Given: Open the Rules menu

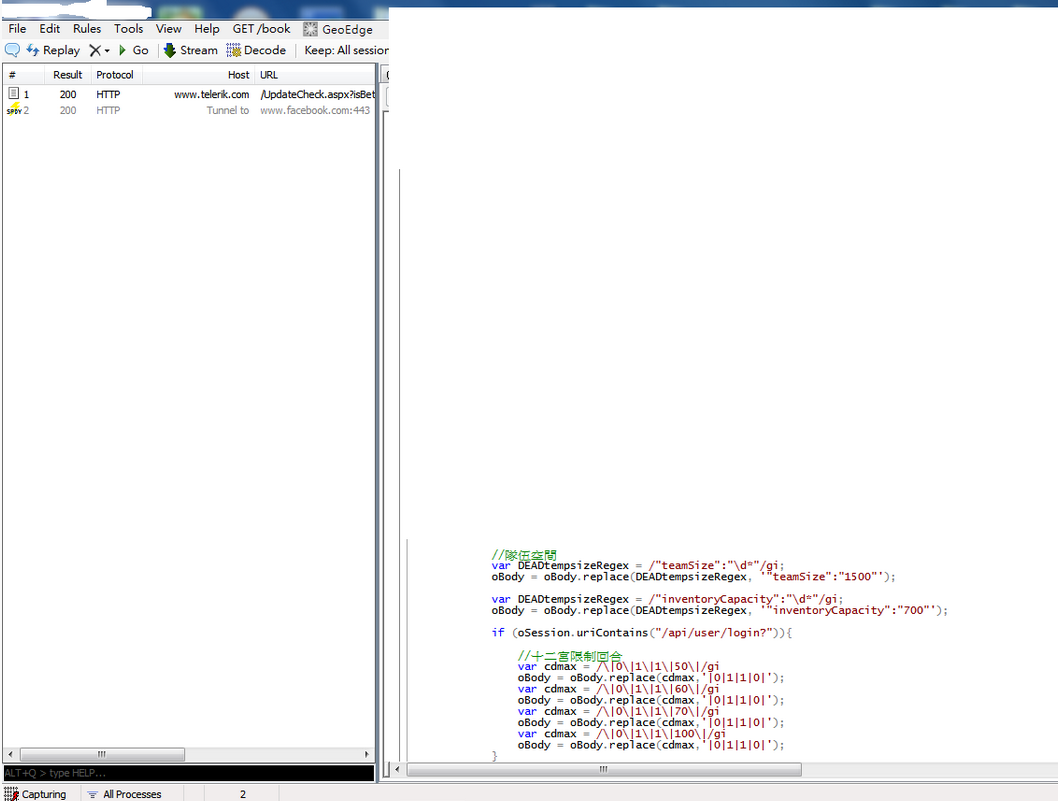Looking at the screenshot, I should pos(87,29).
